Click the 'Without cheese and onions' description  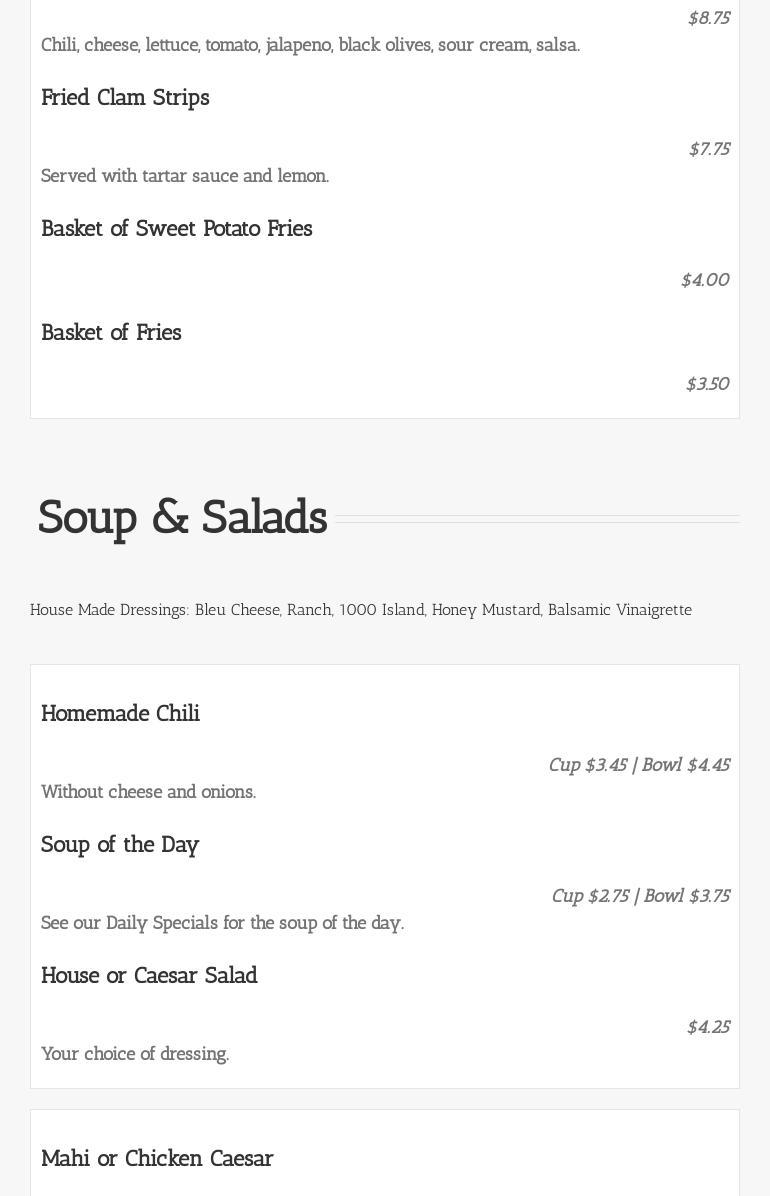148,792
